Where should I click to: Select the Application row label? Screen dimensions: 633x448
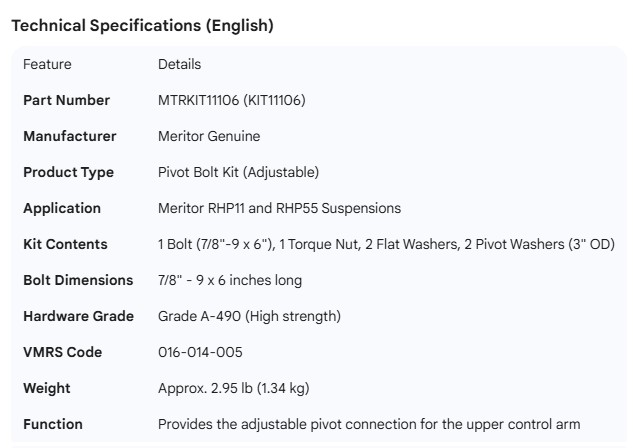[x=62, y=208]
